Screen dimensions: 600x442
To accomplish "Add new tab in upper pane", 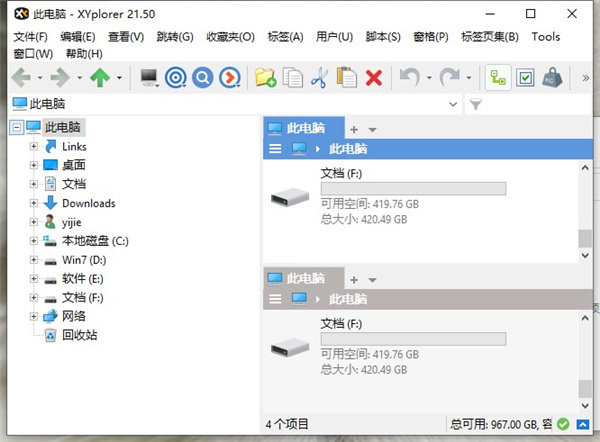I will 354,130.
